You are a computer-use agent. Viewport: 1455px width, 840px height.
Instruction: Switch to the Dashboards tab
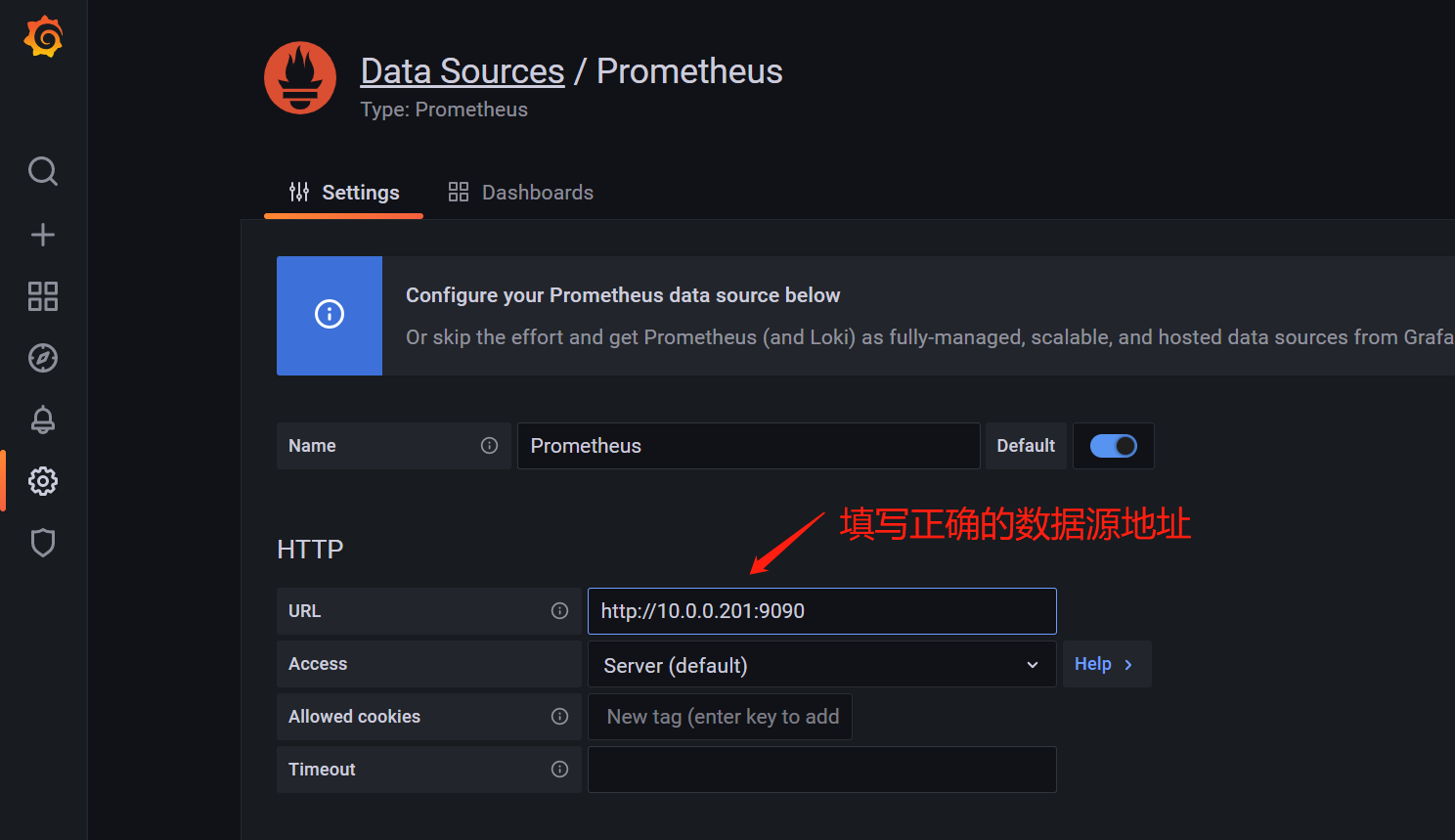(520, 193)
